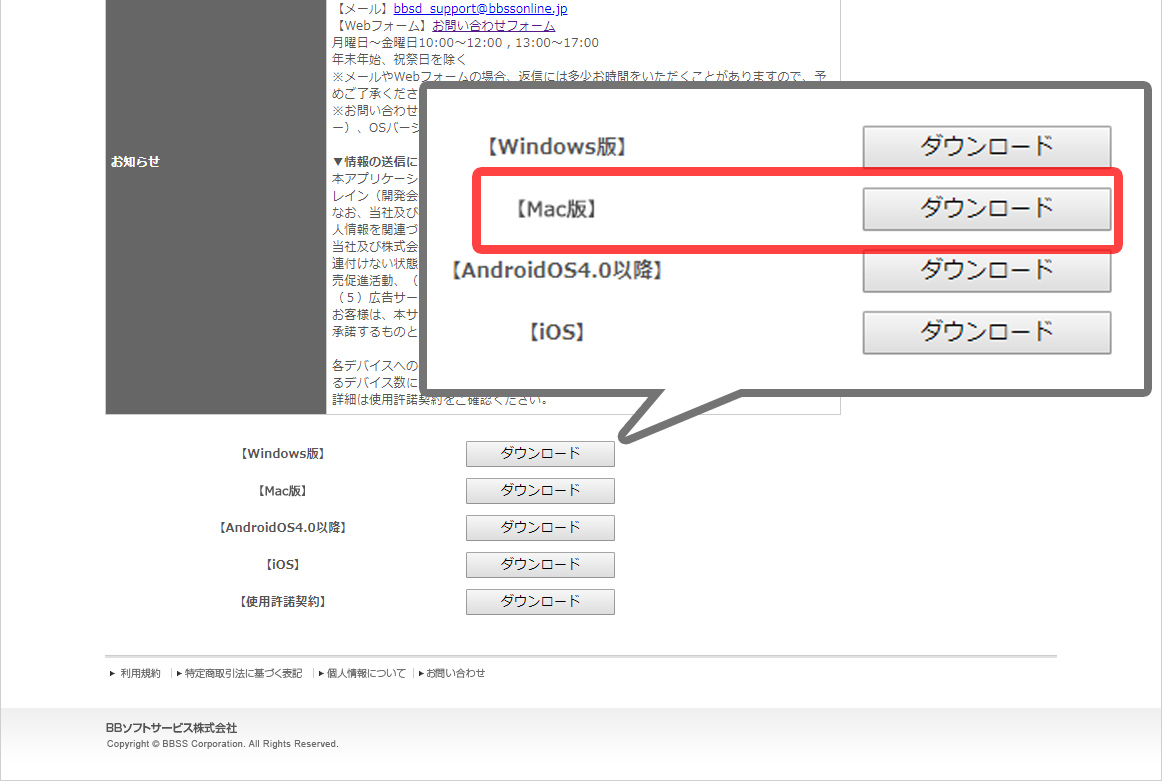Click the 【Windows版】 label below the table

(281, 454)
